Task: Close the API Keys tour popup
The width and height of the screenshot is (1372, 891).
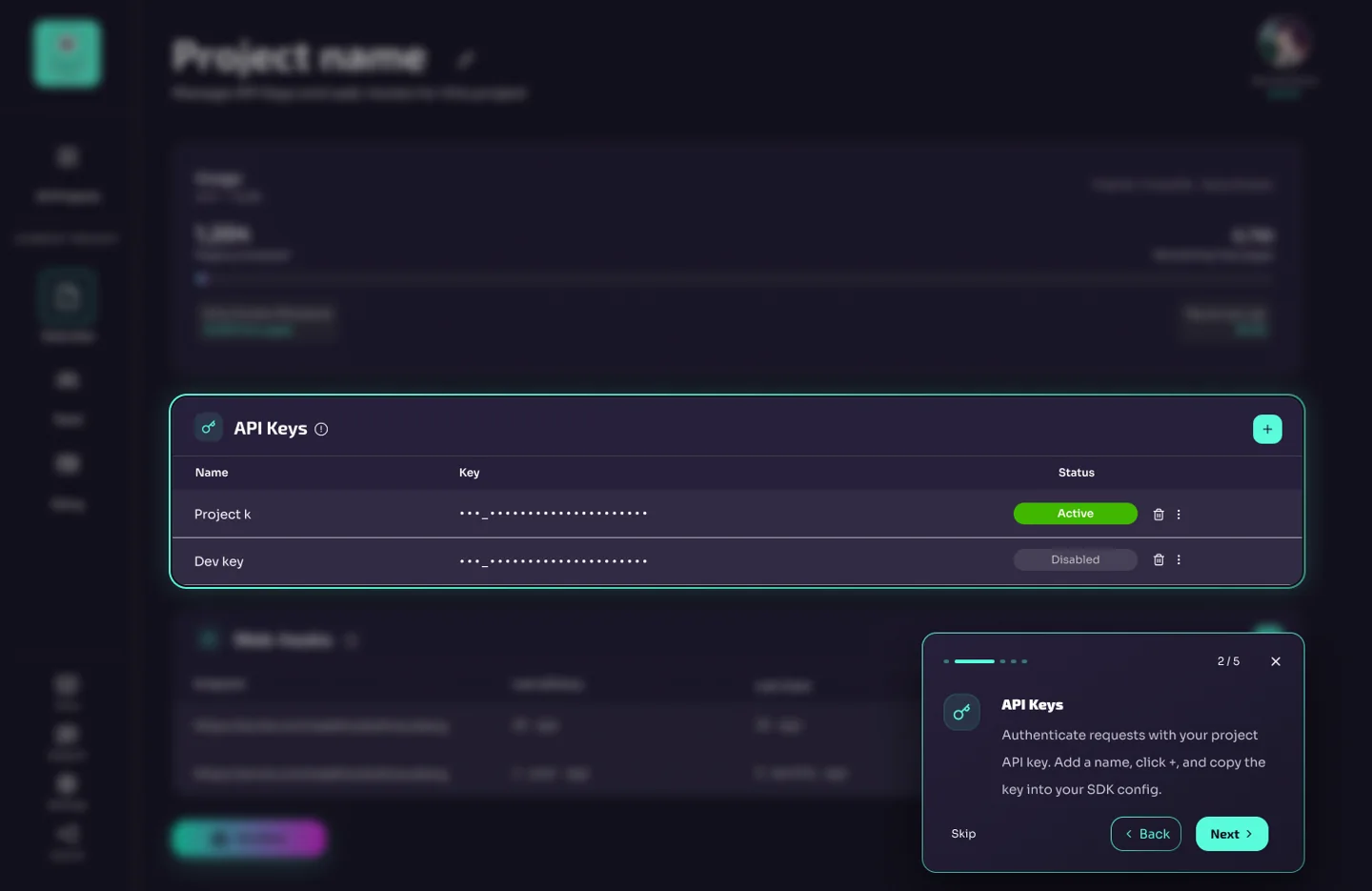Action: [1276, 661]
